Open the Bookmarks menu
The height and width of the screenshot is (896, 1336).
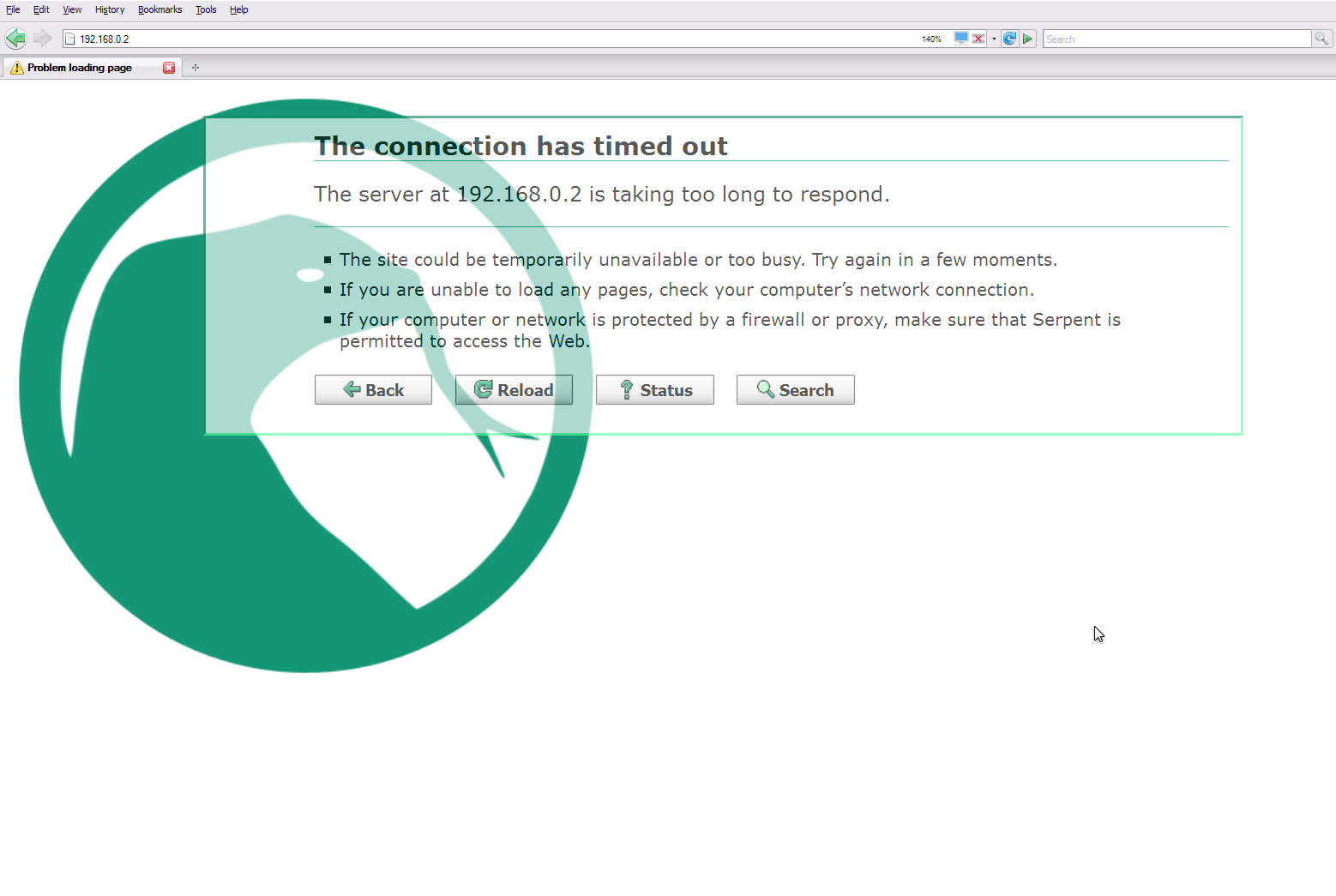point(159,9)
